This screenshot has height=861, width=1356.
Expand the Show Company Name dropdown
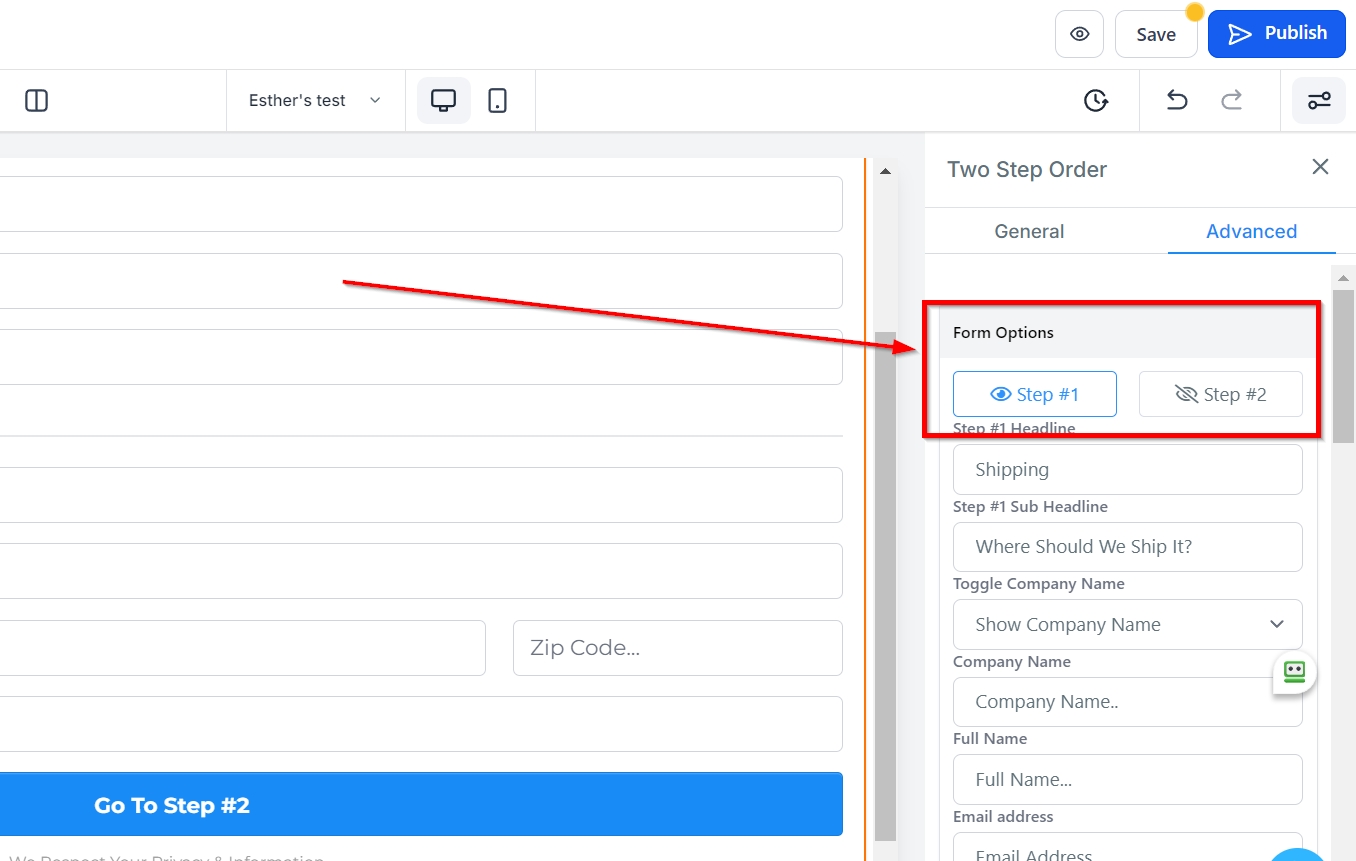click(x=1127, y=624)
